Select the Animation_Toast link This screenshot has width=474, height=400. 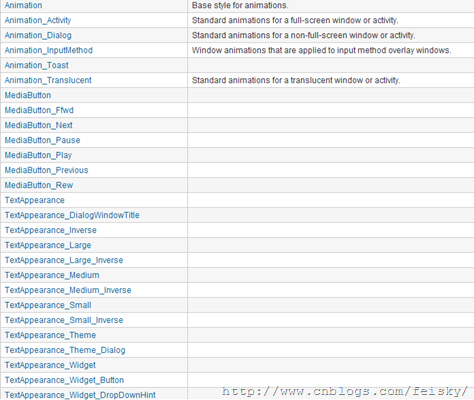[x=36, y=65]
